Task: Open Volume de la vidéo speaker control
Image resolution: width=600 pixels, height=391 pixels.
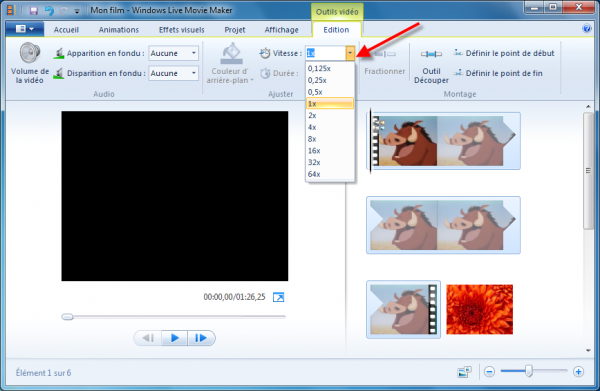Action: pyautogui.click(x=30, y=63)
